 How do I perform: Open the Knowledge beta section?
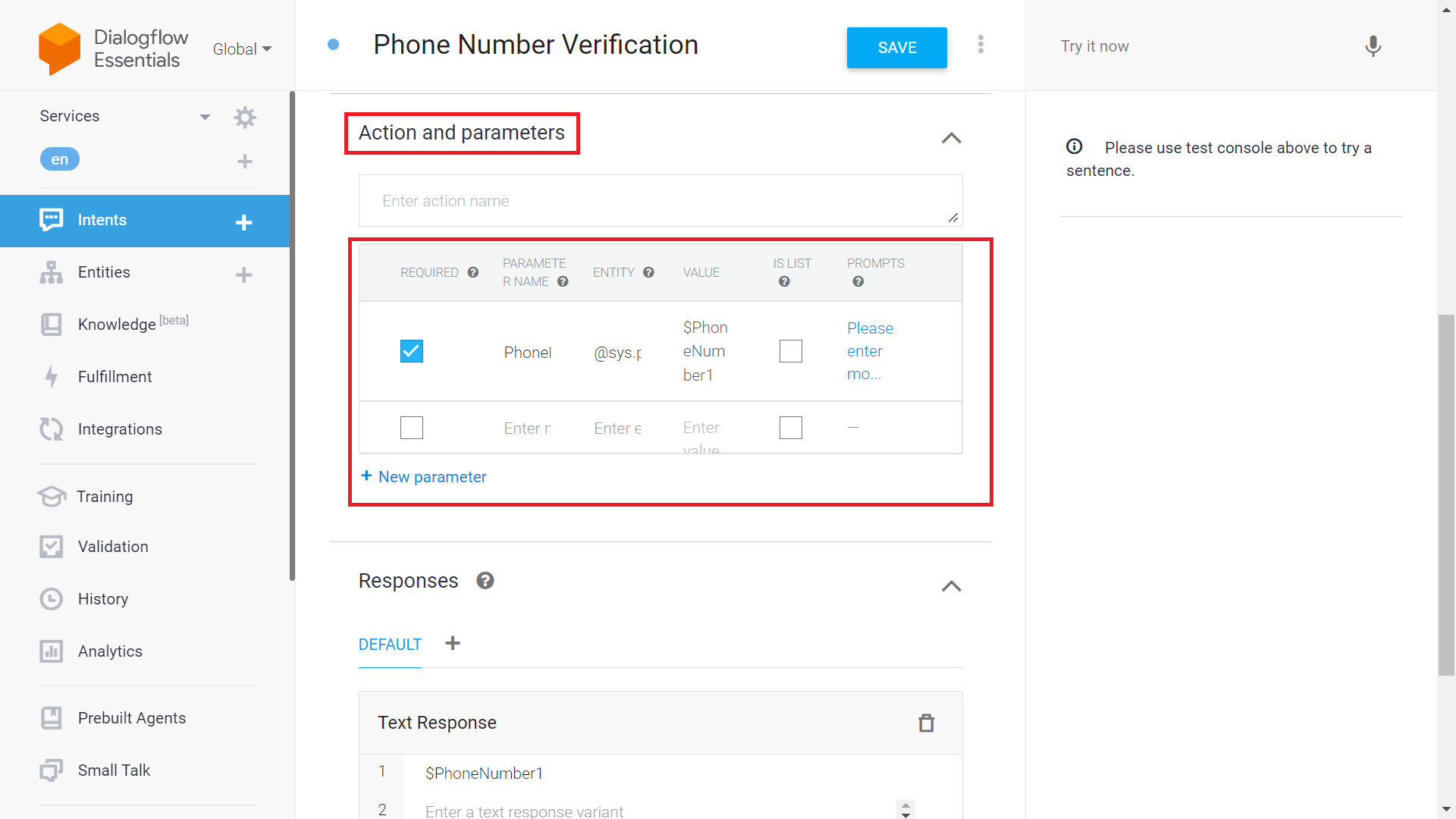115,324
